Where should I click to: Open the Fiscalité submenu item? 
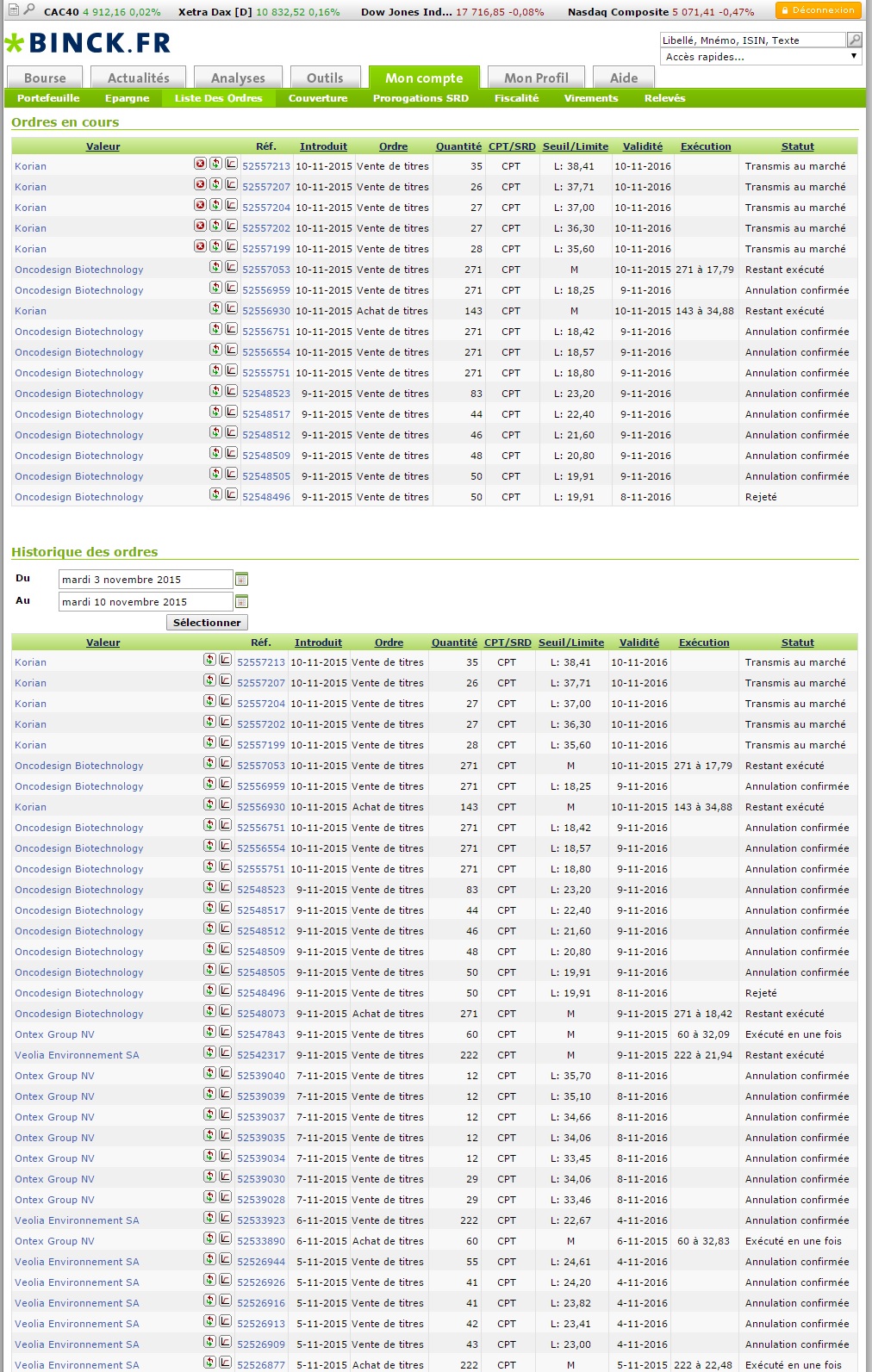tap(516, 98)
